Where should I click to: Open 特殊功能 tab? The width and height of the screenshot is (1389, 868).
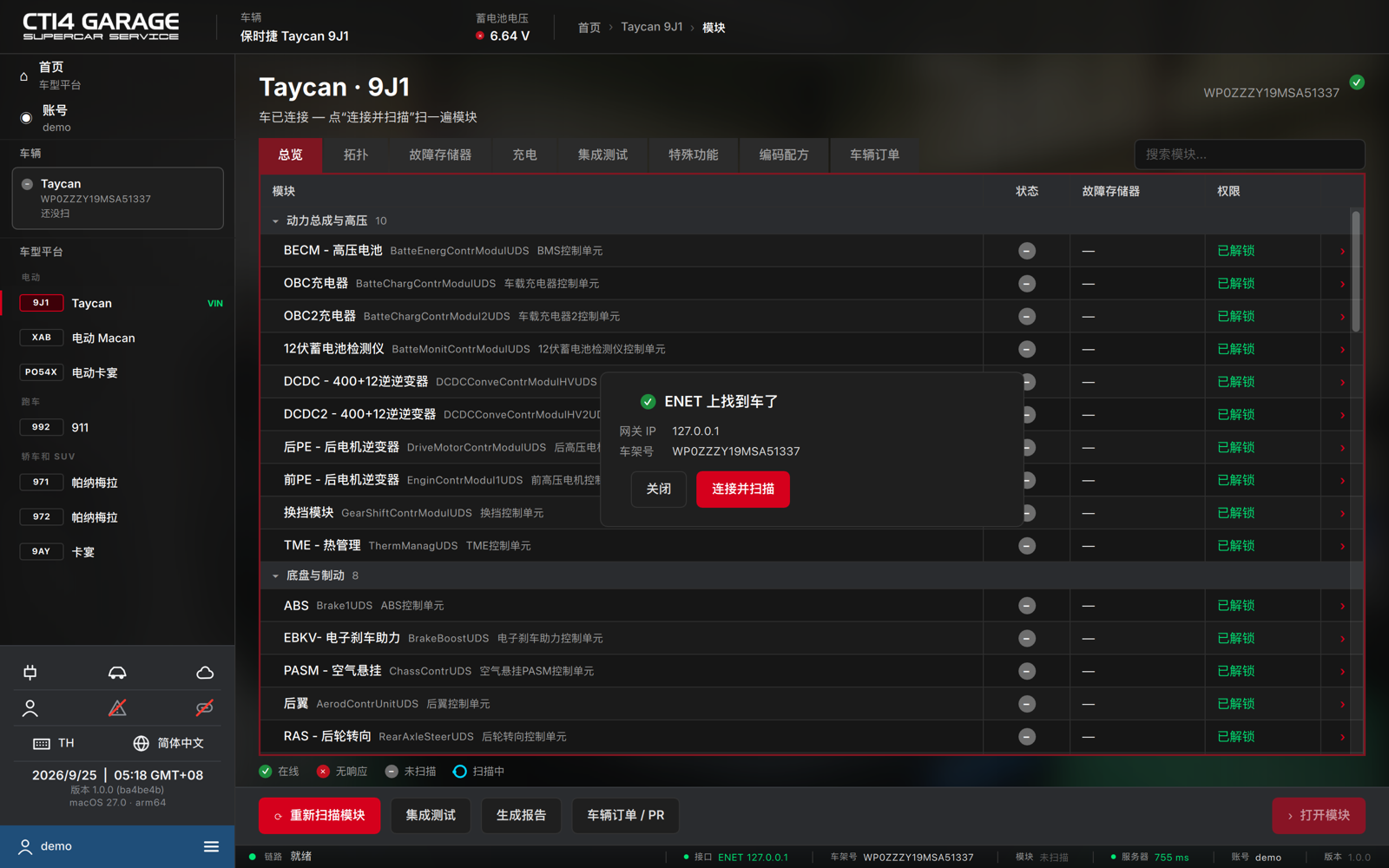point(693,155)
